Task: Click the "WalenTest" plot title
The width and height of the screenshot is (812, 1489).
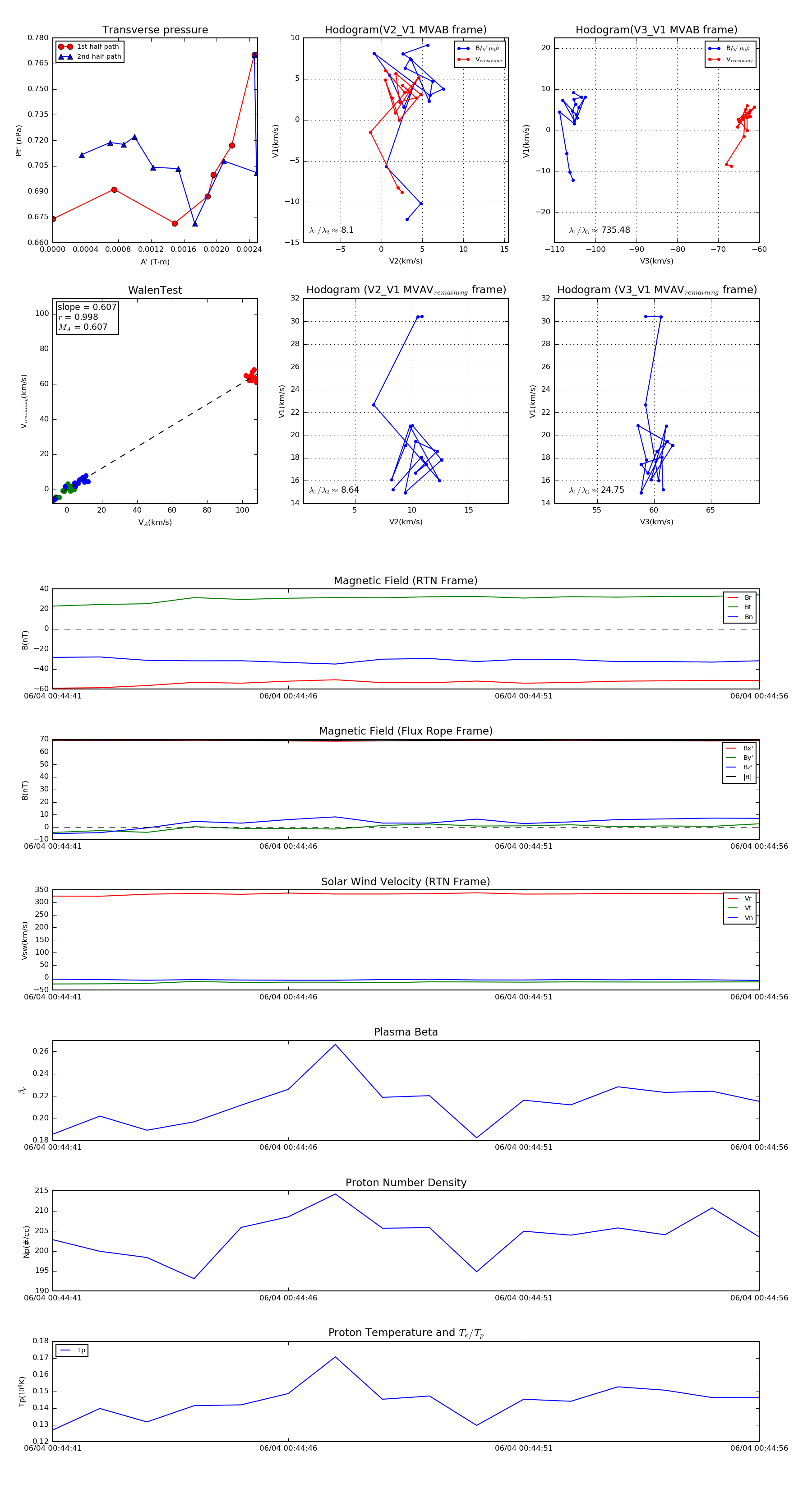Action: (x=155, y=290)
